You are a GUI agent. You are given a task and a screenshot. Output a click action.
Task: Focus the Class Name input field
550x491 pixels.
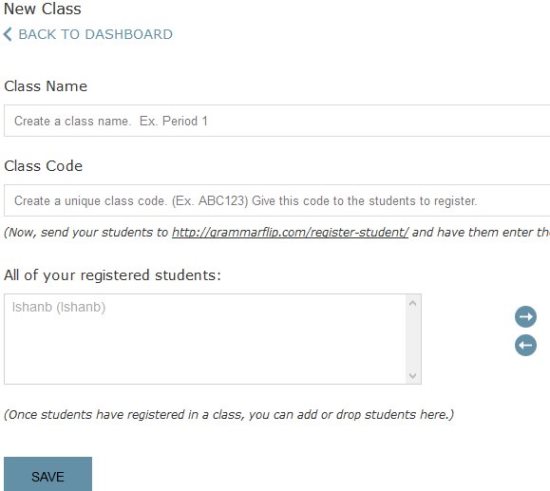click(277, 120)
